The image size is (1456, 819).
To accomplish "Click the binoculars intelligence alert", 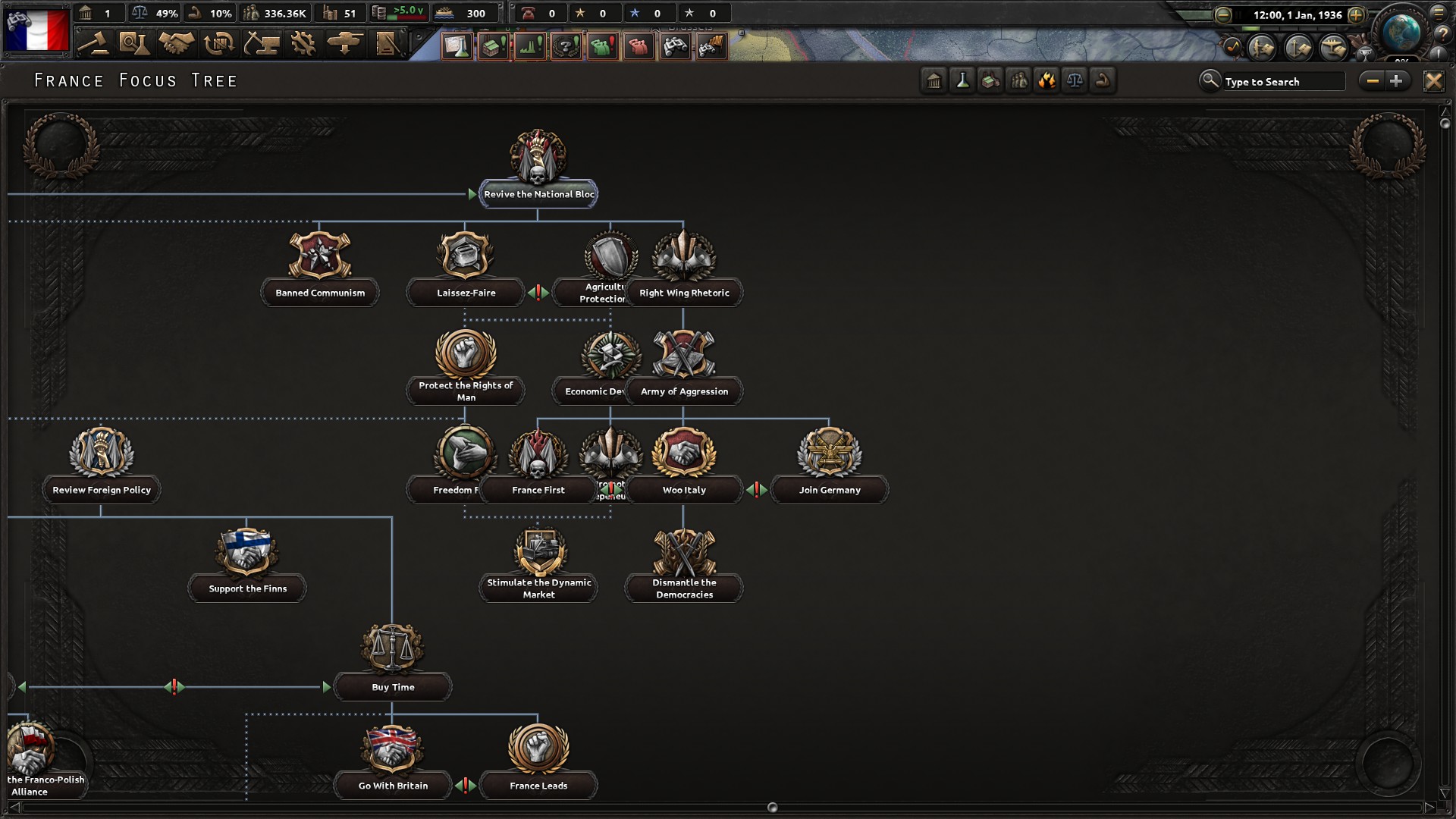I will [x=676, y=46].
